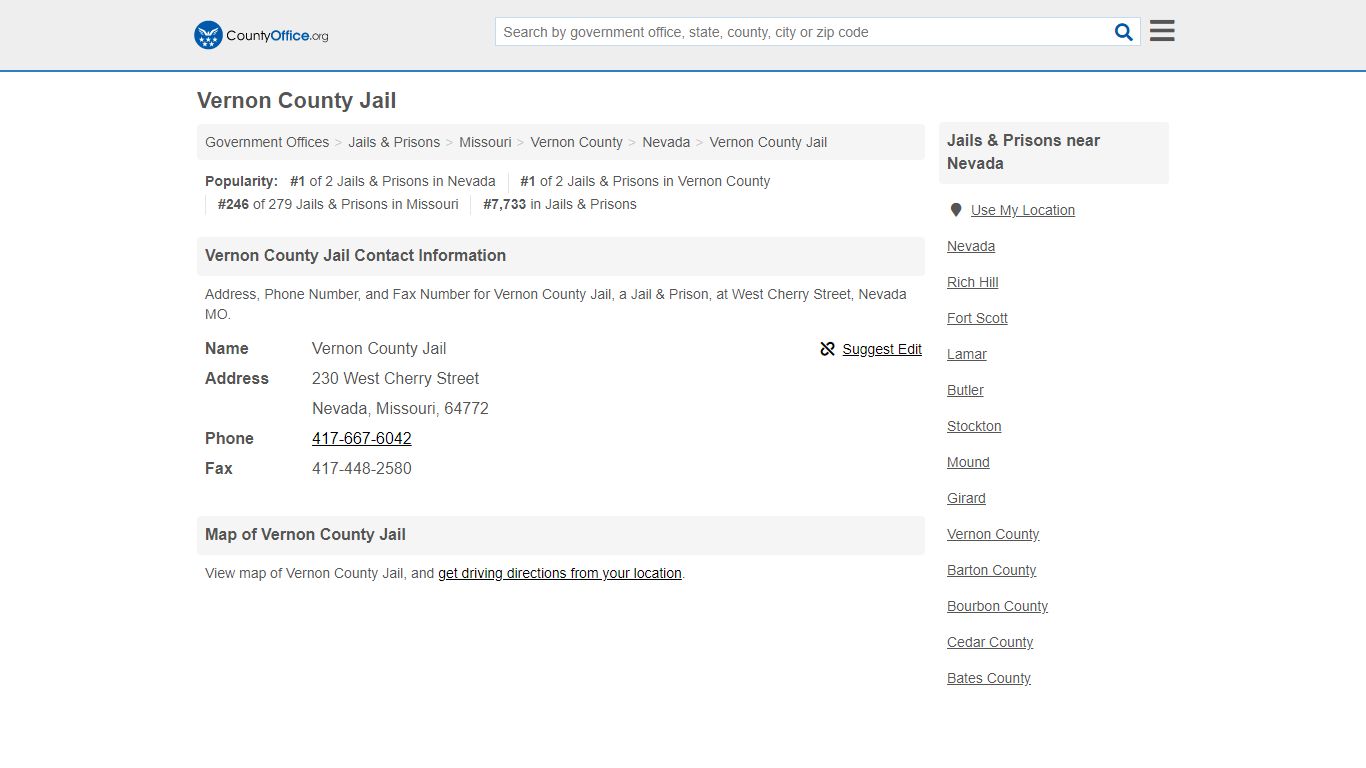
Task: Click the Use My Location link
Action: pyautogui.click(x=1023, y=210)
